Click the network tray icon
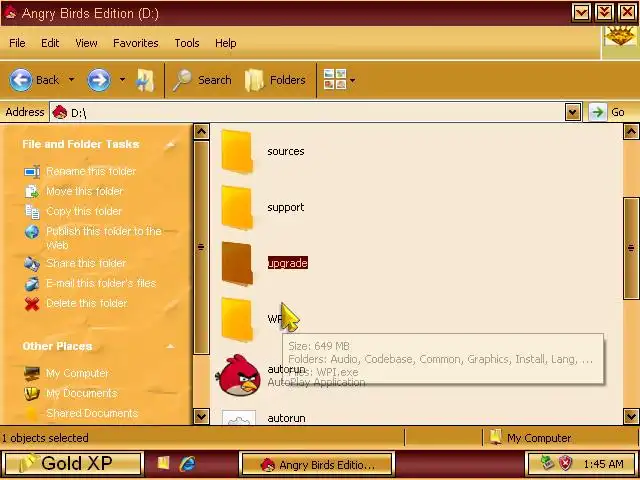 click(x=547, y=463)
